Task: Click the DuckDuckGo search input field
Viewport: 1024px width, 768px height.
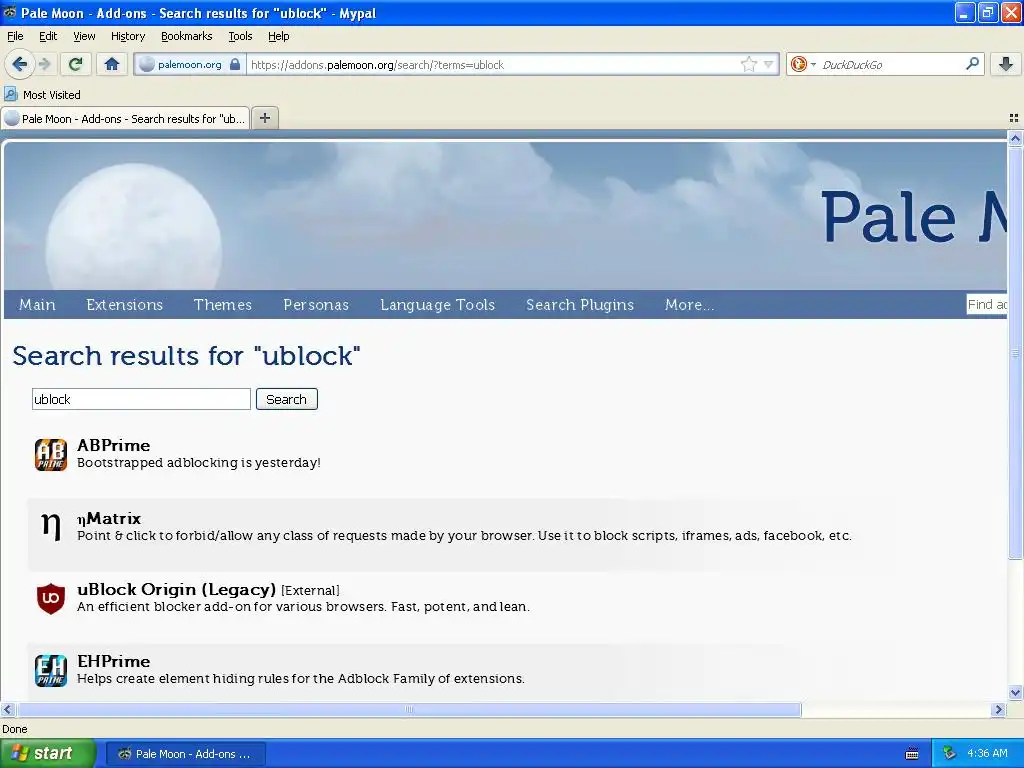Action: (x=891, y=64)
